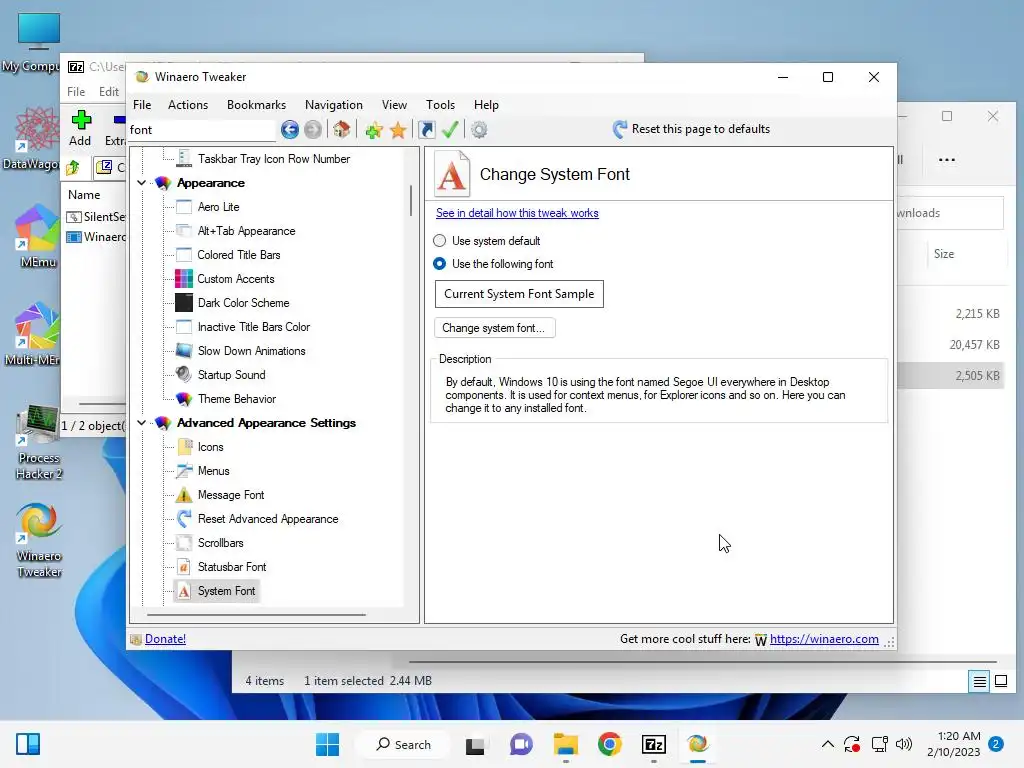Select Aero Lite in the tree
The width and height of the screenshot is (1024, 768).
pyautogui.click(x=218, y=207)
